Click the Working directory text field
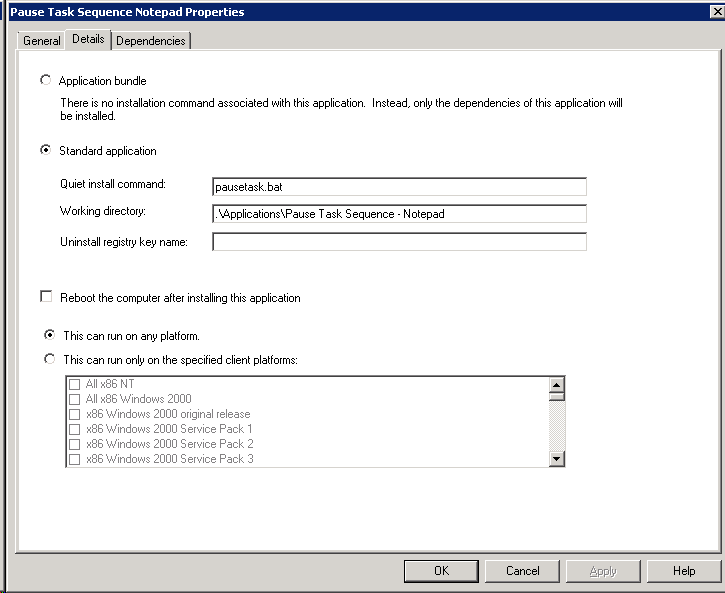 [x=399, y=214]
